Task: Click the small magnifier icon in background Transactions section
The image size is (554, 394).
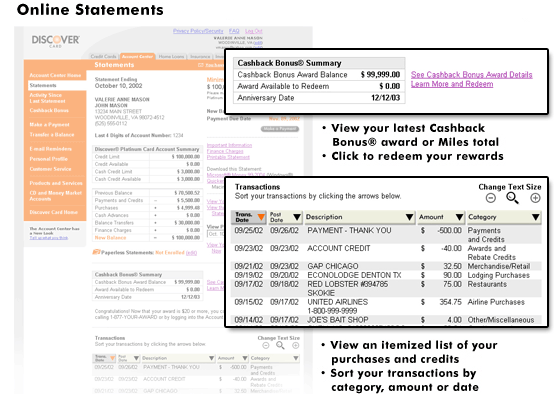Action: tap(280, 346)
